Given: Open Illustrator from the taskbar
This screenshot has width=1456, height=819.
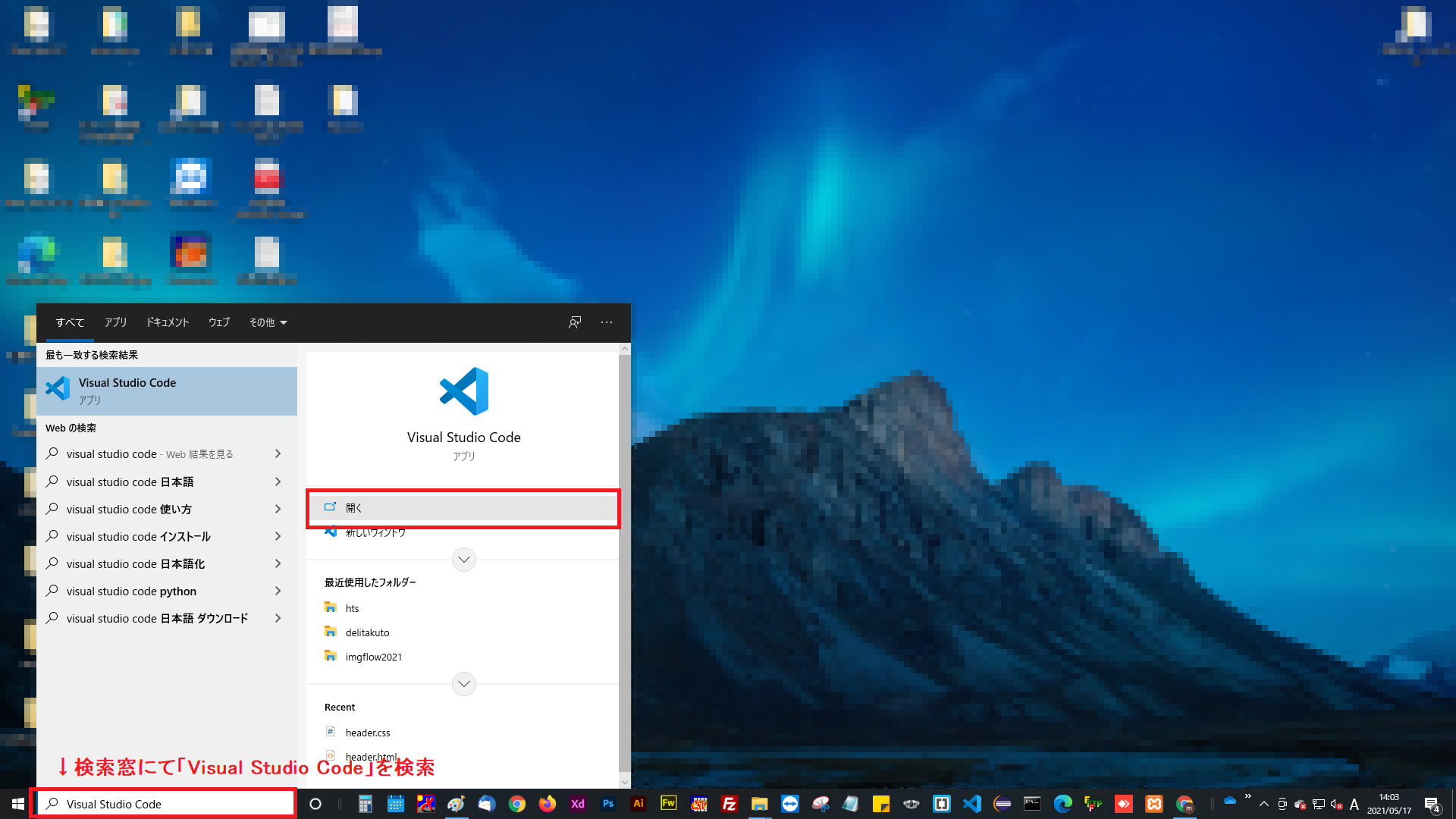Looking at the screenshot, I should pos(638,804).
